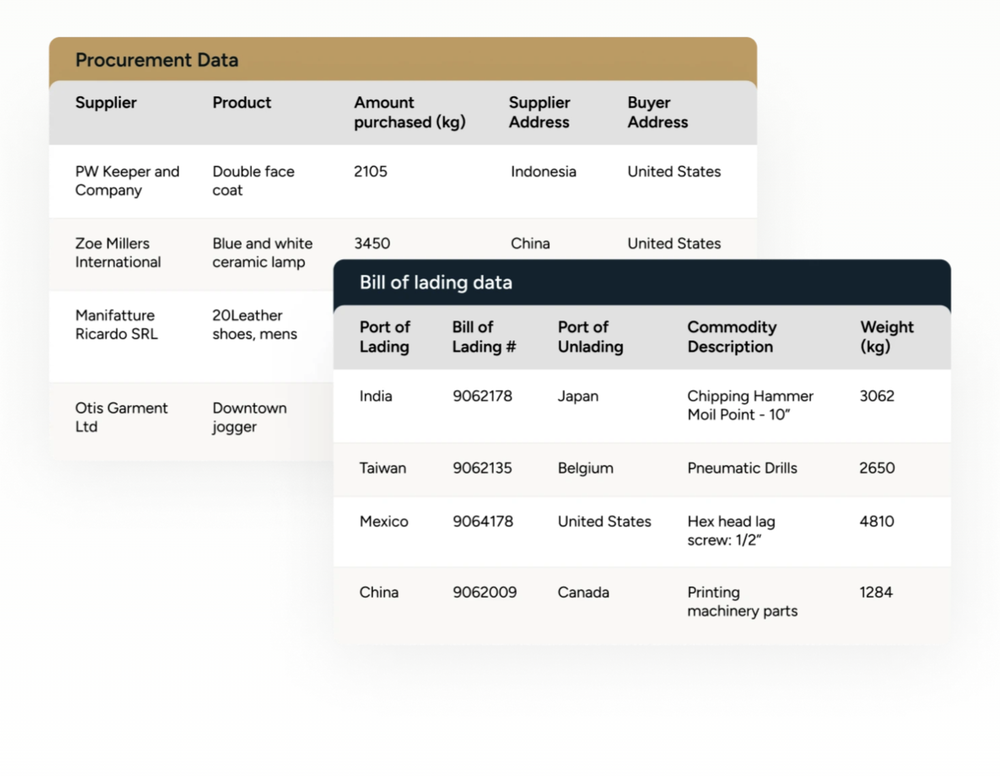
Task: Select Pneumatic Drills description
Action: [742, 468]
